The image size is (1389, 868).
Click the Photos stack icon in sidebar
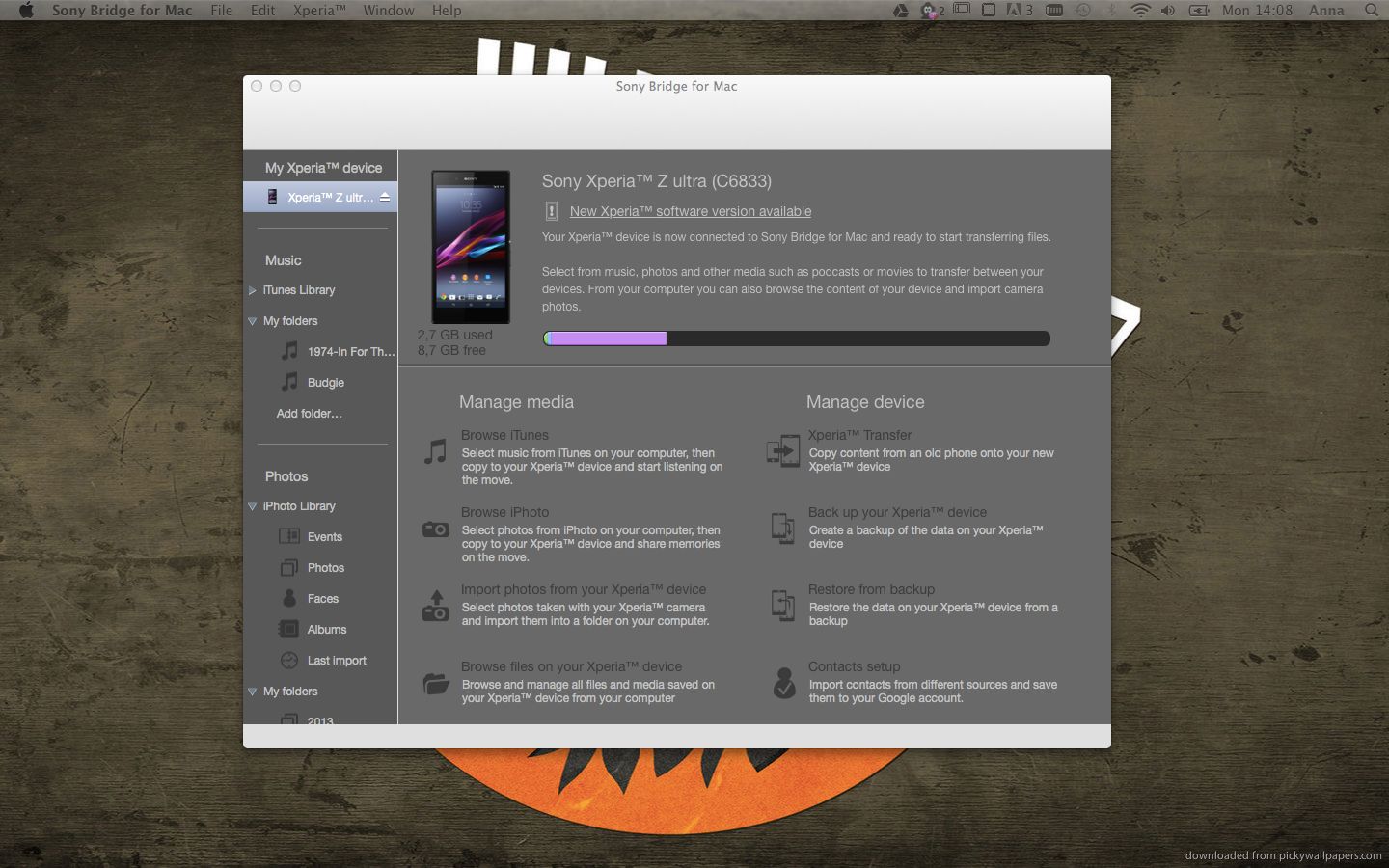tap(288, 567)
